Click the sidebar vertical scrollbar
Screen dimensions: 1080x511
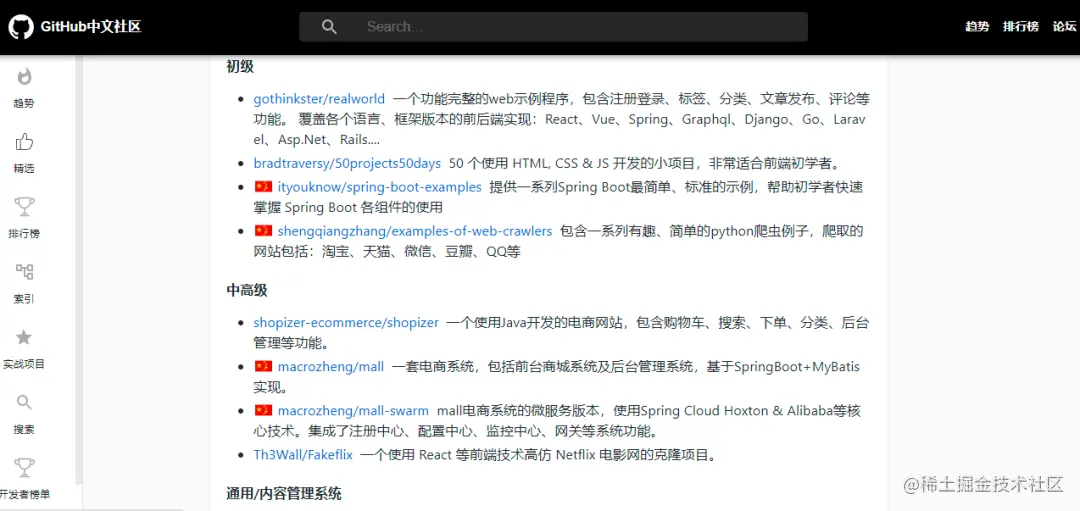79,269
